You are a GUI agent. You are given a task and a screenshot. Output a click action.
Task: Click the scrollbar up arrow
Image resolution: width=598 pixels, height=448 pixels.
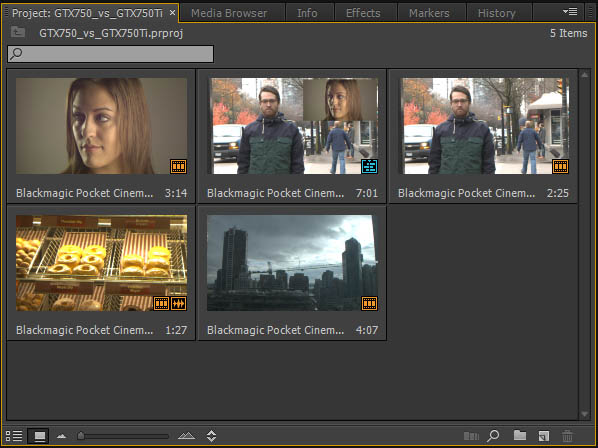coord(584,75)
